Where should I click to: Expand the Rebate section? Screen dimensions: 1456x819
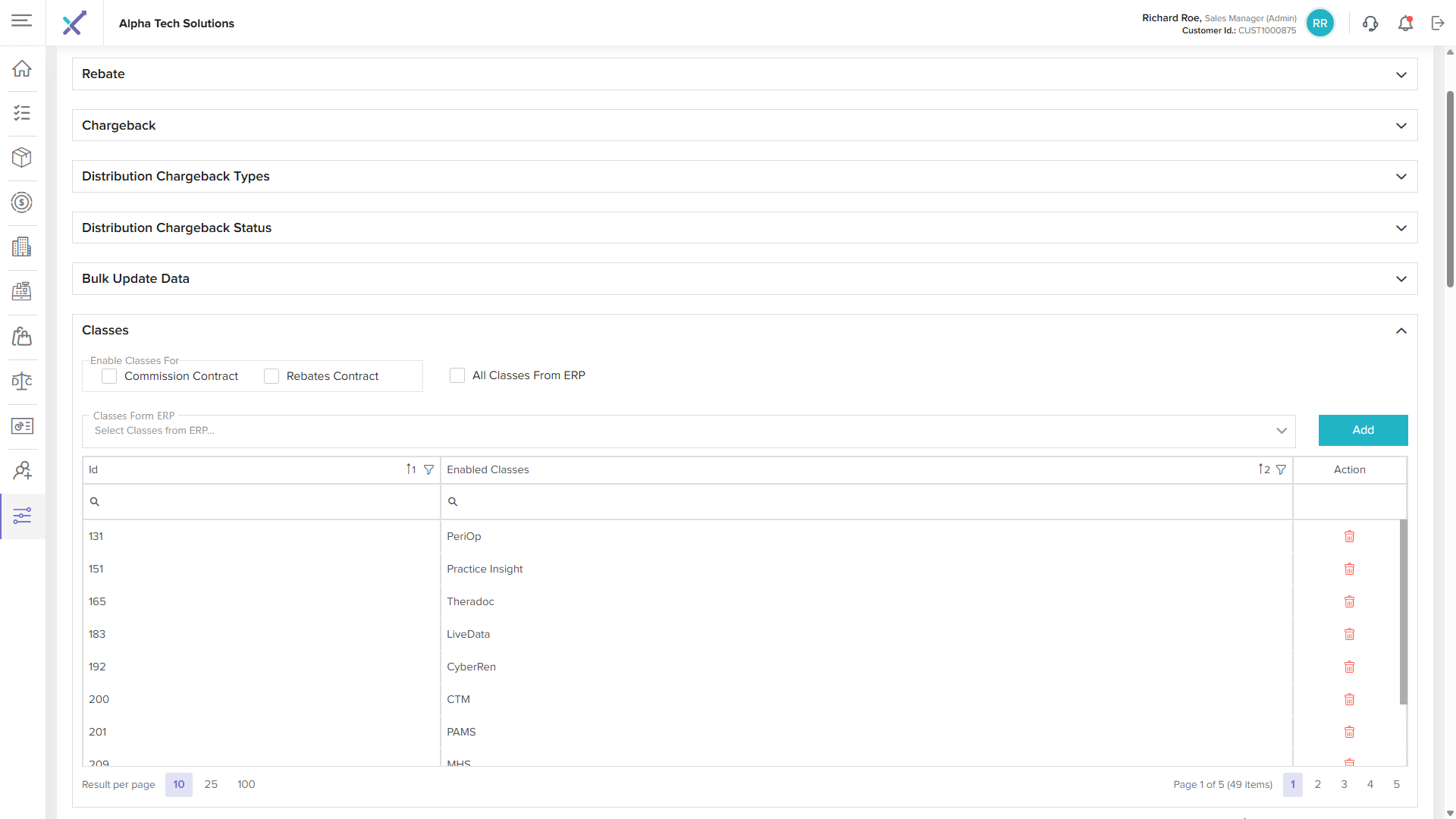(1401, 74)
